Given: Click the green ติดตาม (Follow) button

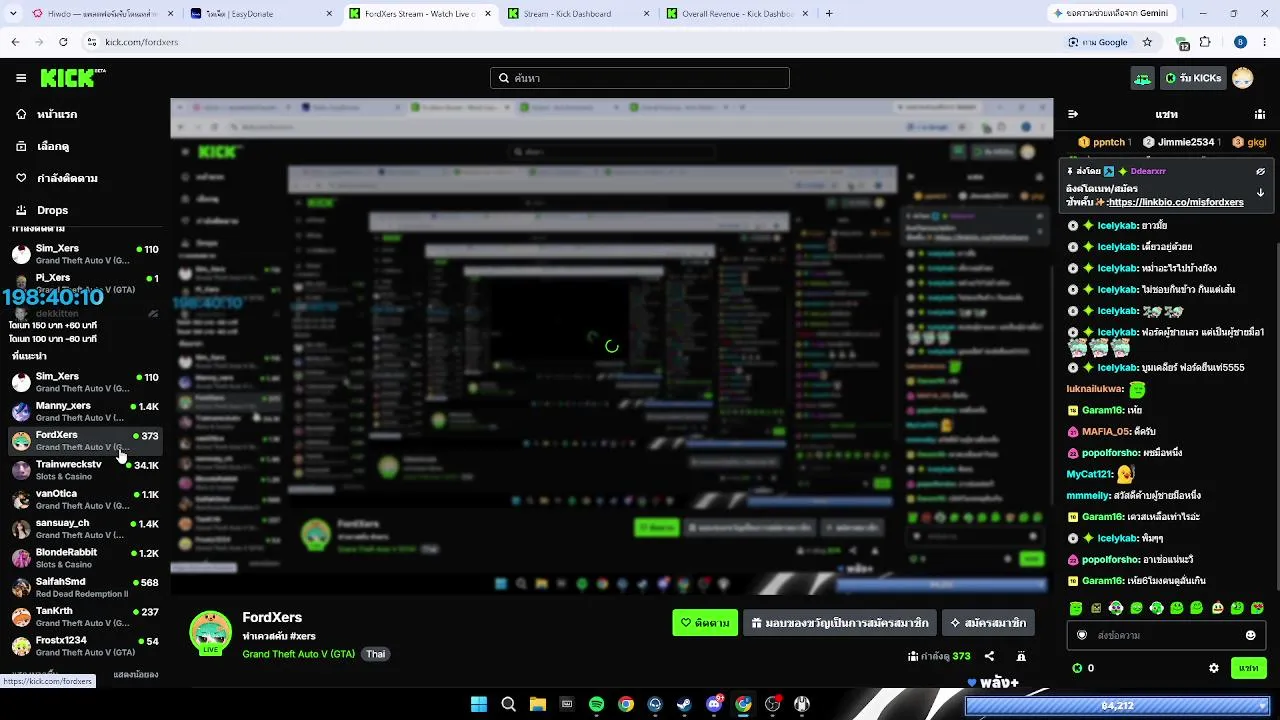Looking at the screenshot, I should [x=705, y=623].
